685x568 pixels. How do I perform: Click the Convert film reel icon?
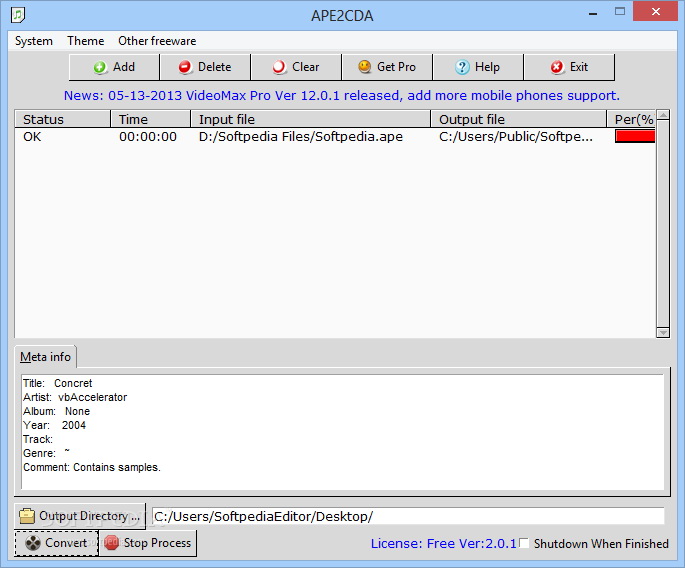(33, 543)
